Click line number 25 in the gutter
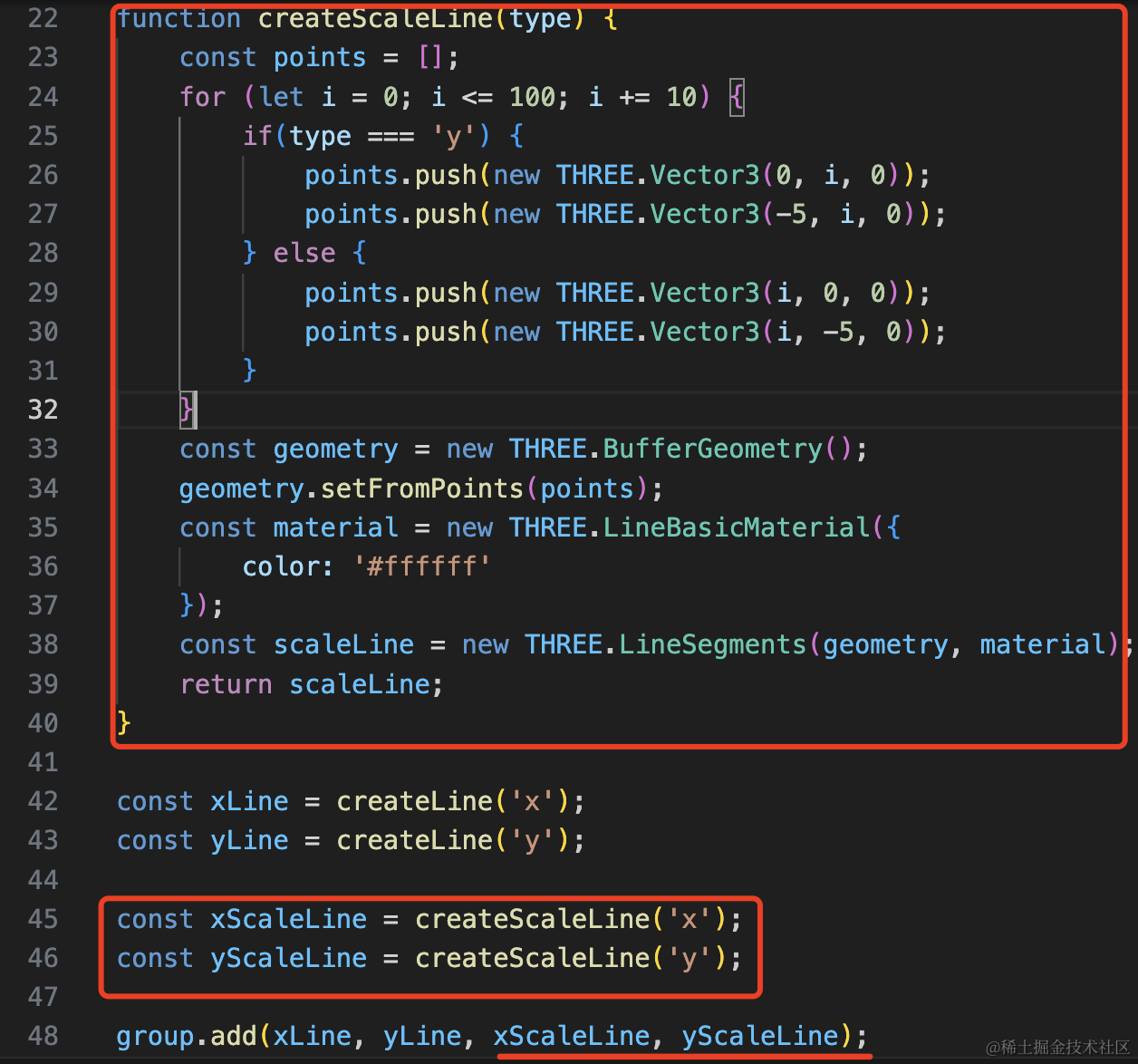Viewport: 1138px width, 1064px height. pos(43,136)
